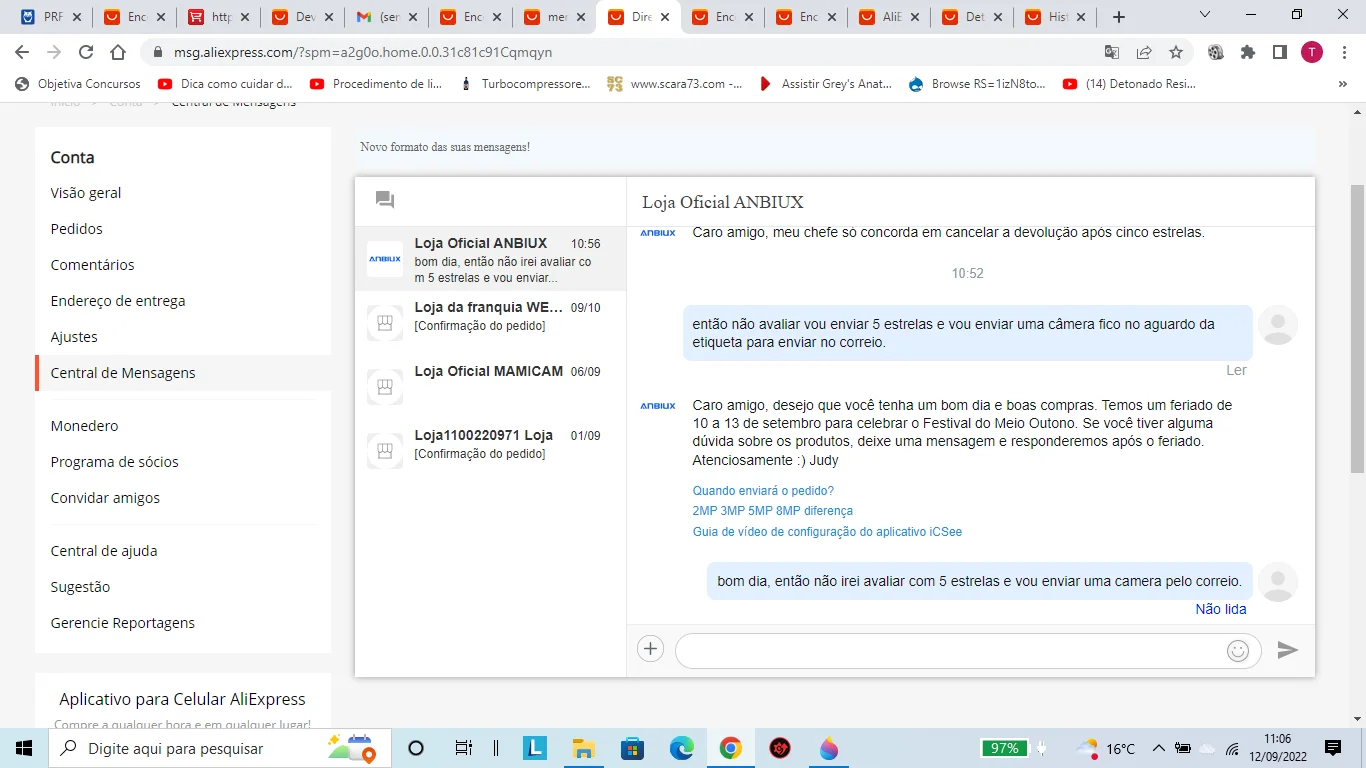1366x768 pixels.
Task: Open Comentários in the account sidebar
Action: 92,265
